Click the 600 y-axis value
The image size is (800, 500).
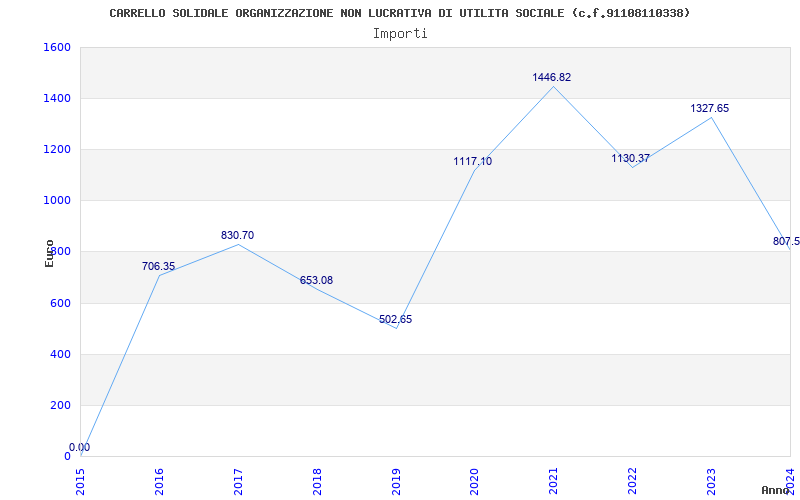[x=60, y=303]
